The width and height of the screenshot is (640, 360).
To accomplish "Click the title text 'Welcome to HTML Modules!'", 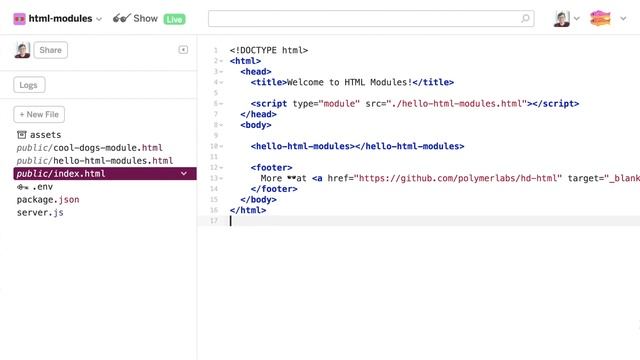I will (x=349, y=82).
